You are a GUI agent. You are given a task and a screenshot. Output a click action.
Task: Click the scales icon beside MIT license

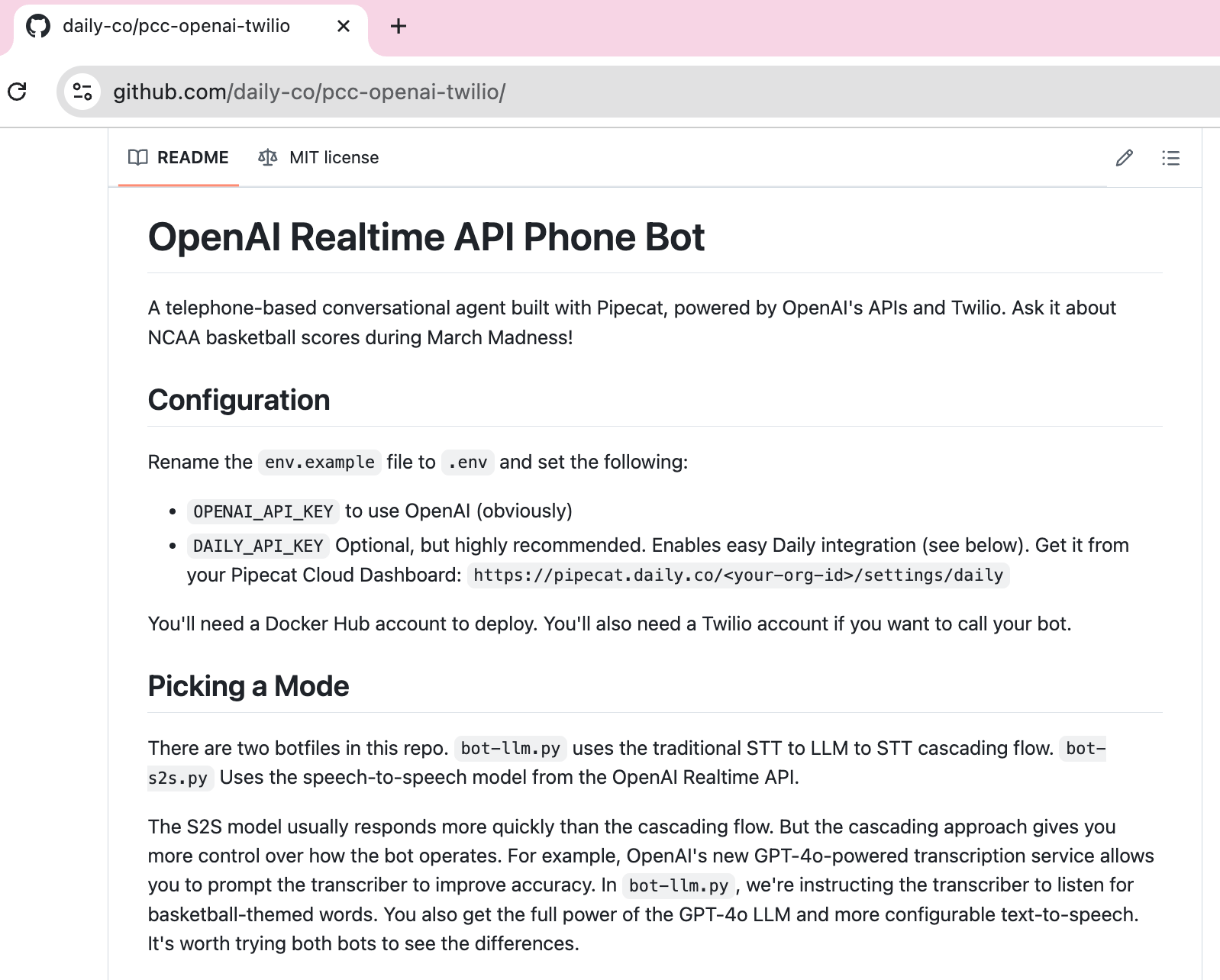[267, 157]
